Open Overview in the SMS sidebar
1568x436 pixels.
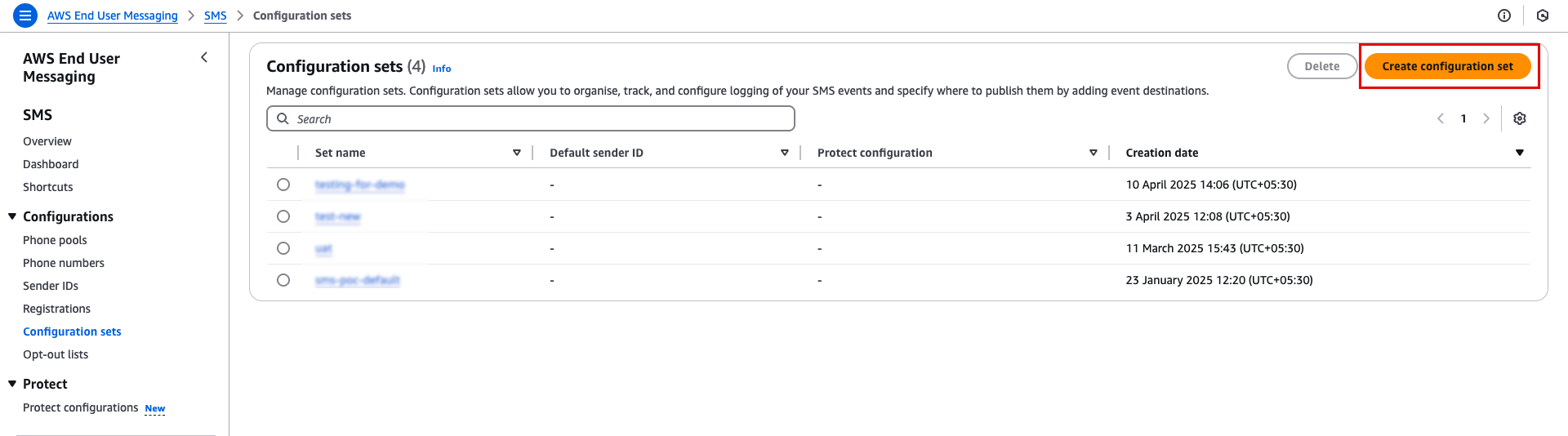47,141
